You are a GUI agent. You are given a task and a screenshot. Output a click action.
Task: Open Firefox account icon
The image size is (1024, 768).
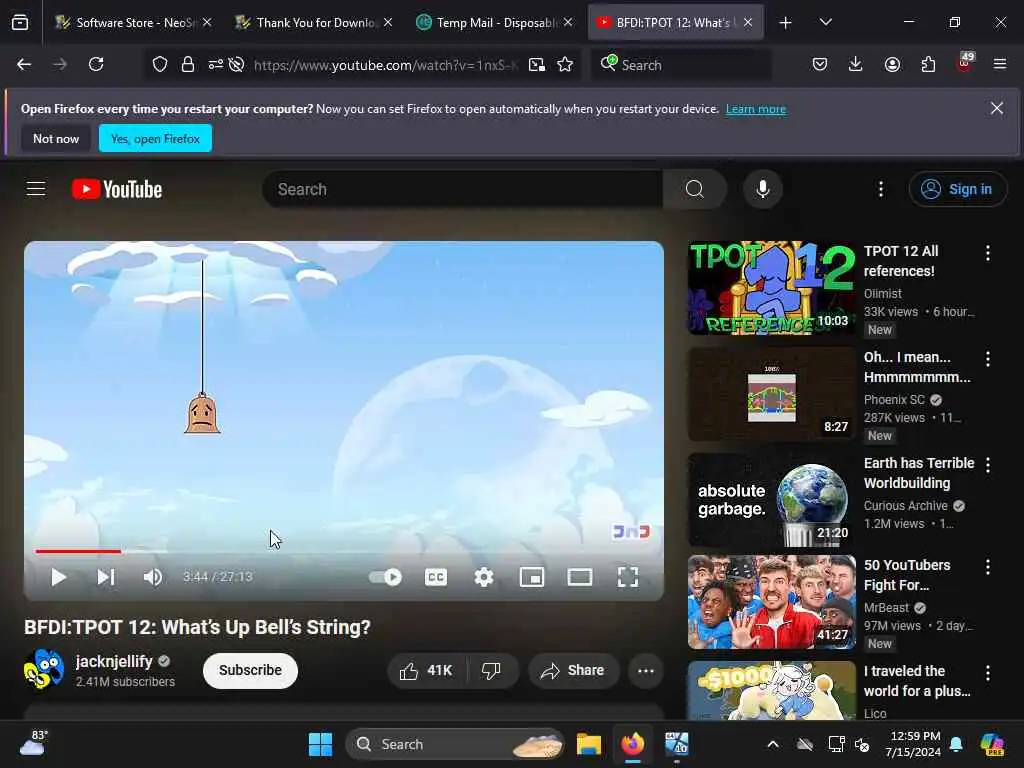pos(892,64)
